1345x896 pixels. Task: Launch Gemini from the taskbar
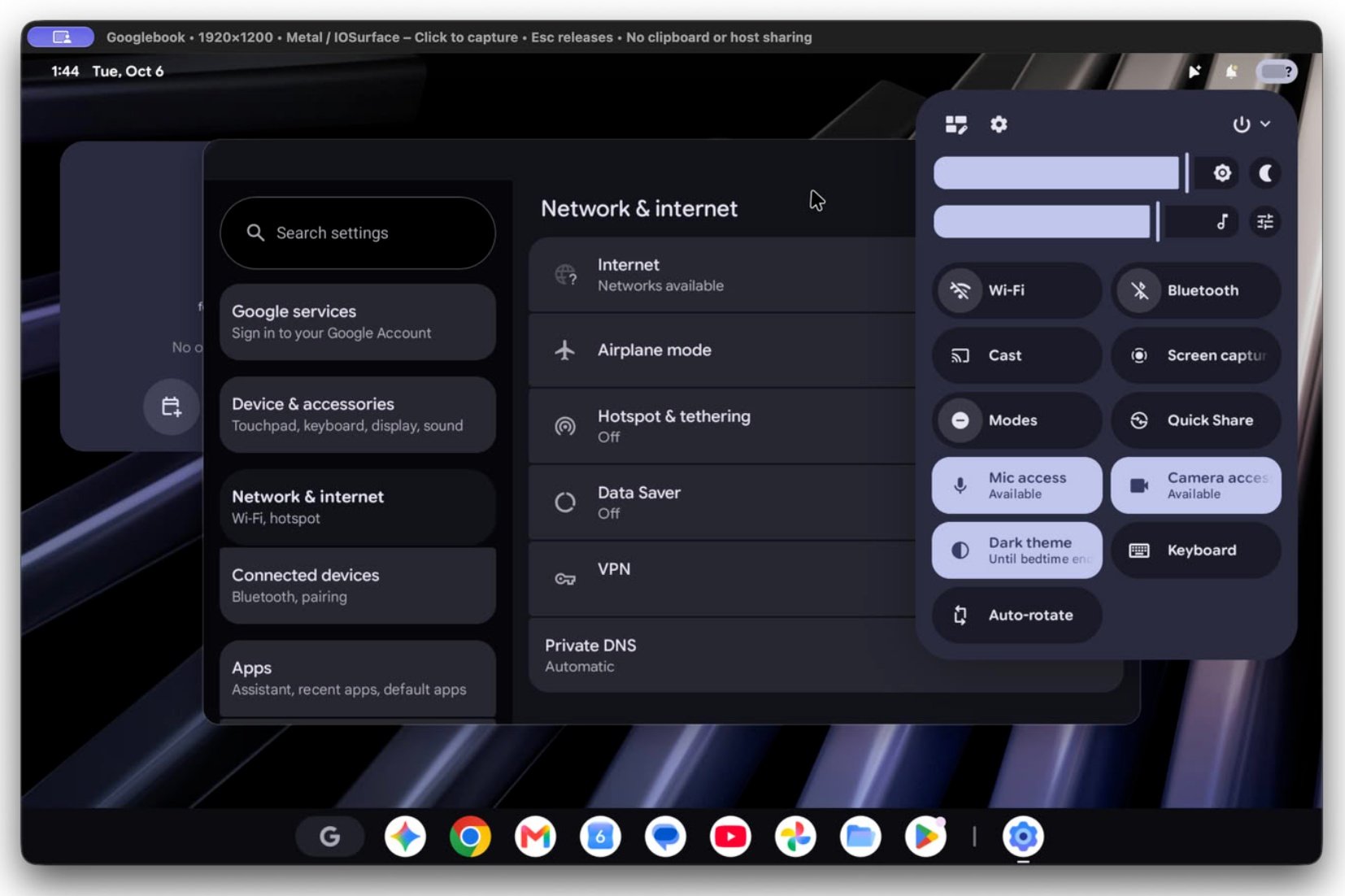pos(405,837)
